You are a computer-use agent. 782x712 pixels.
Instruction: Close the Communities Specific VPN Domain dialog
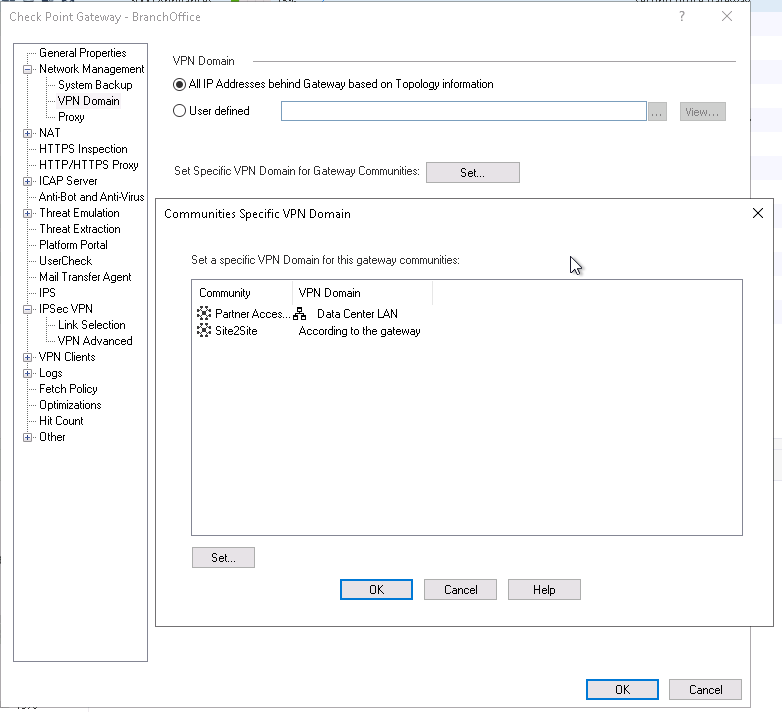pyautogui.click(x=758, y=213)
